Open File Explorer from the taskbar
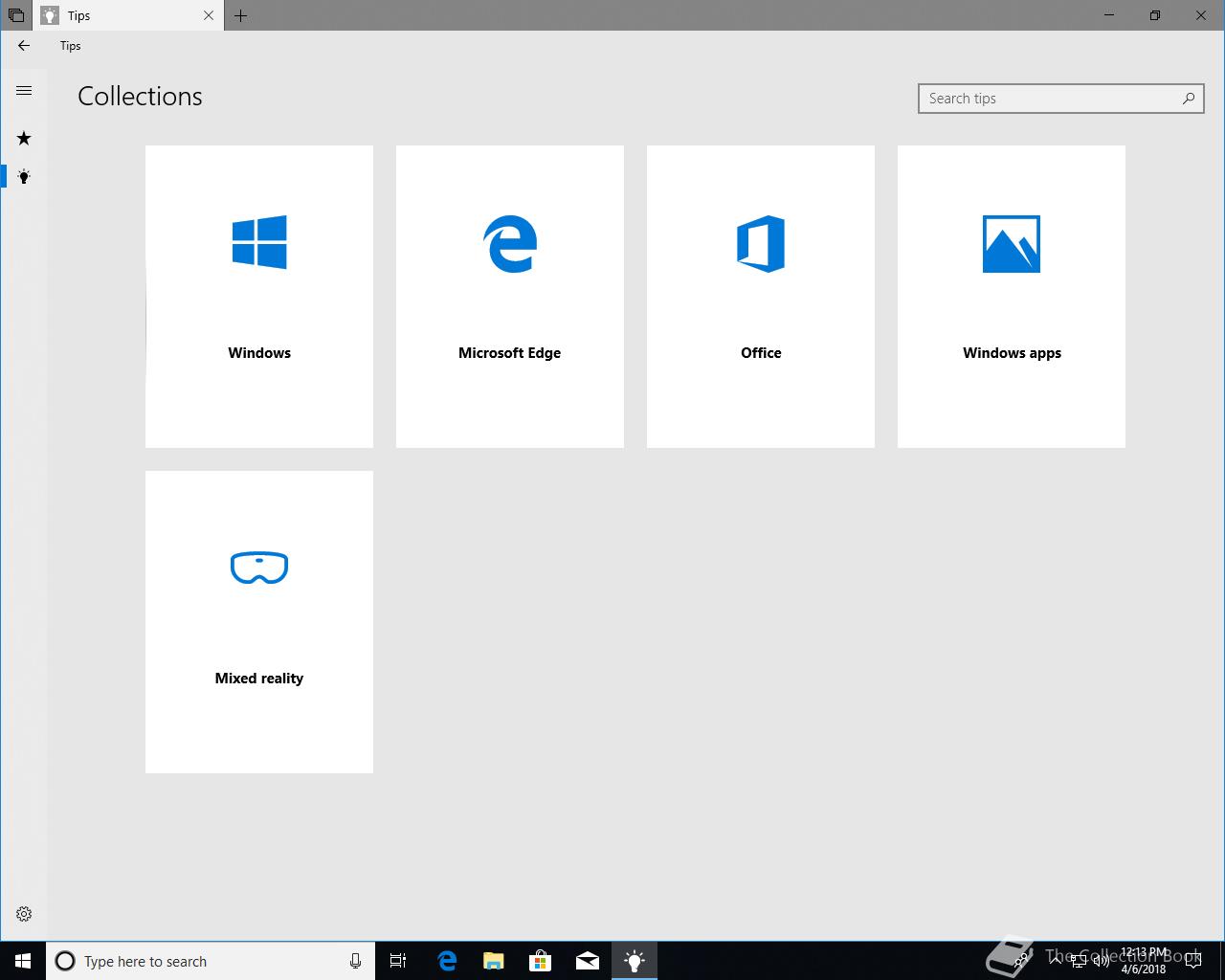Screen dimensions: 1225x980 (494, 961)
